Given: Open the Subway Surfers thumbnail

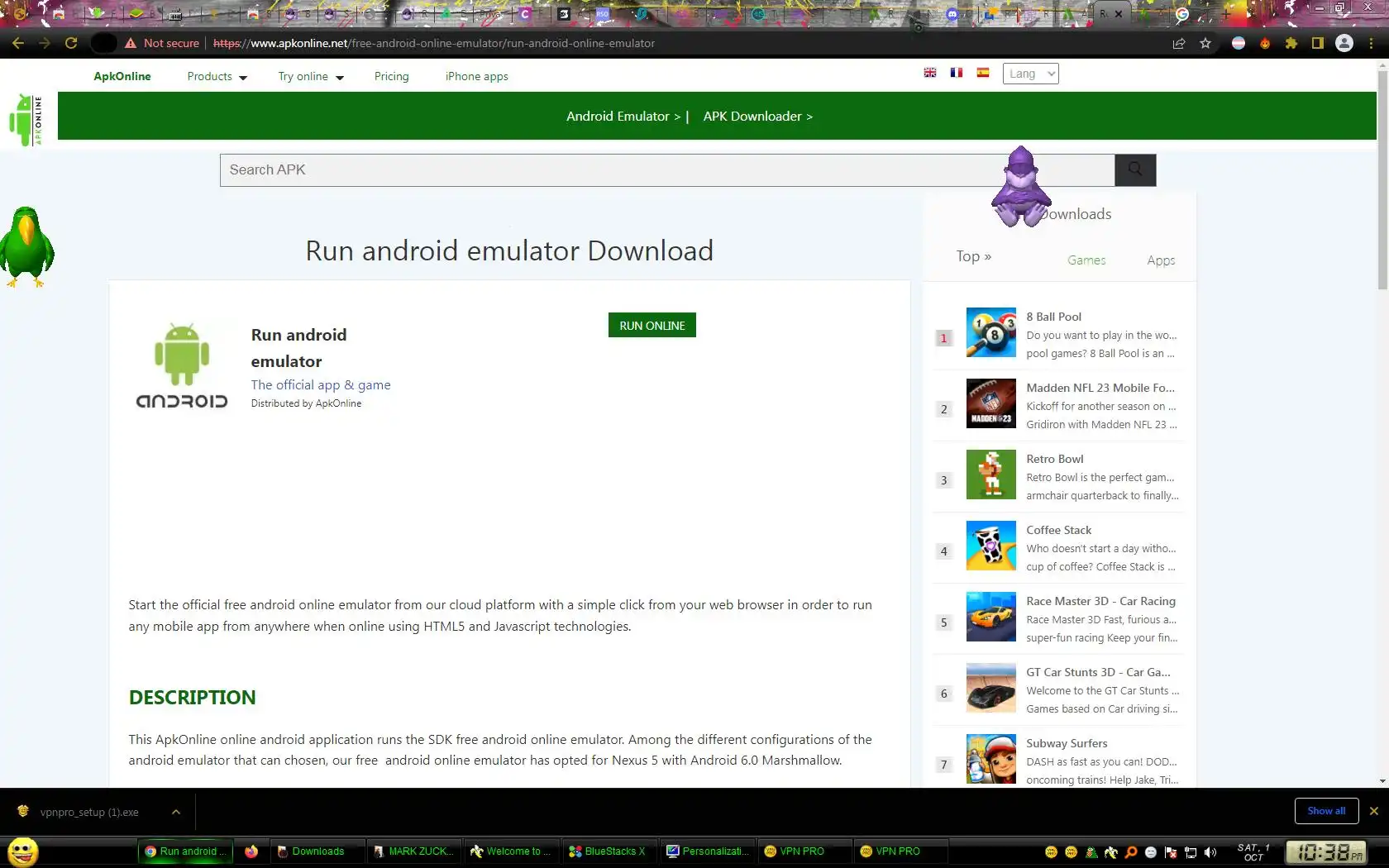Looking at the screenshot, I should [x=991, y=759].
